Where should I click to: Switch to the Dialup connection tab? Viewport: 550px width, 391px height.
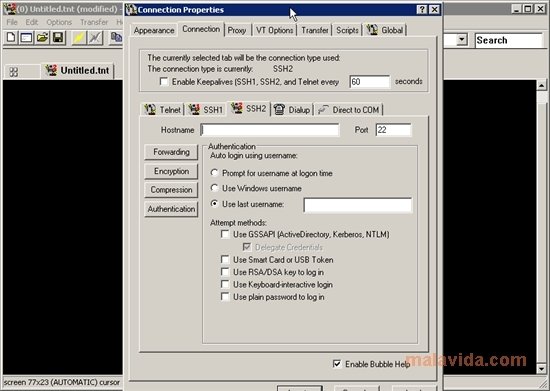(292, 110)
